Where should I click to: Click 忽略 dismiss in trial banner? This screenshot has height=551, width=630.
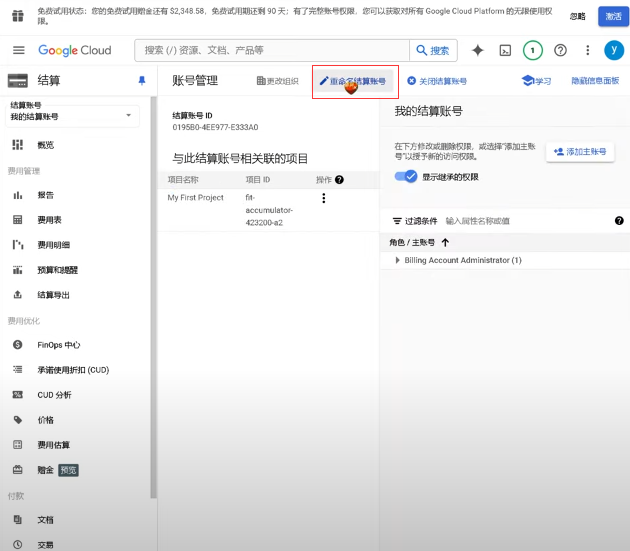pos(577,16)
